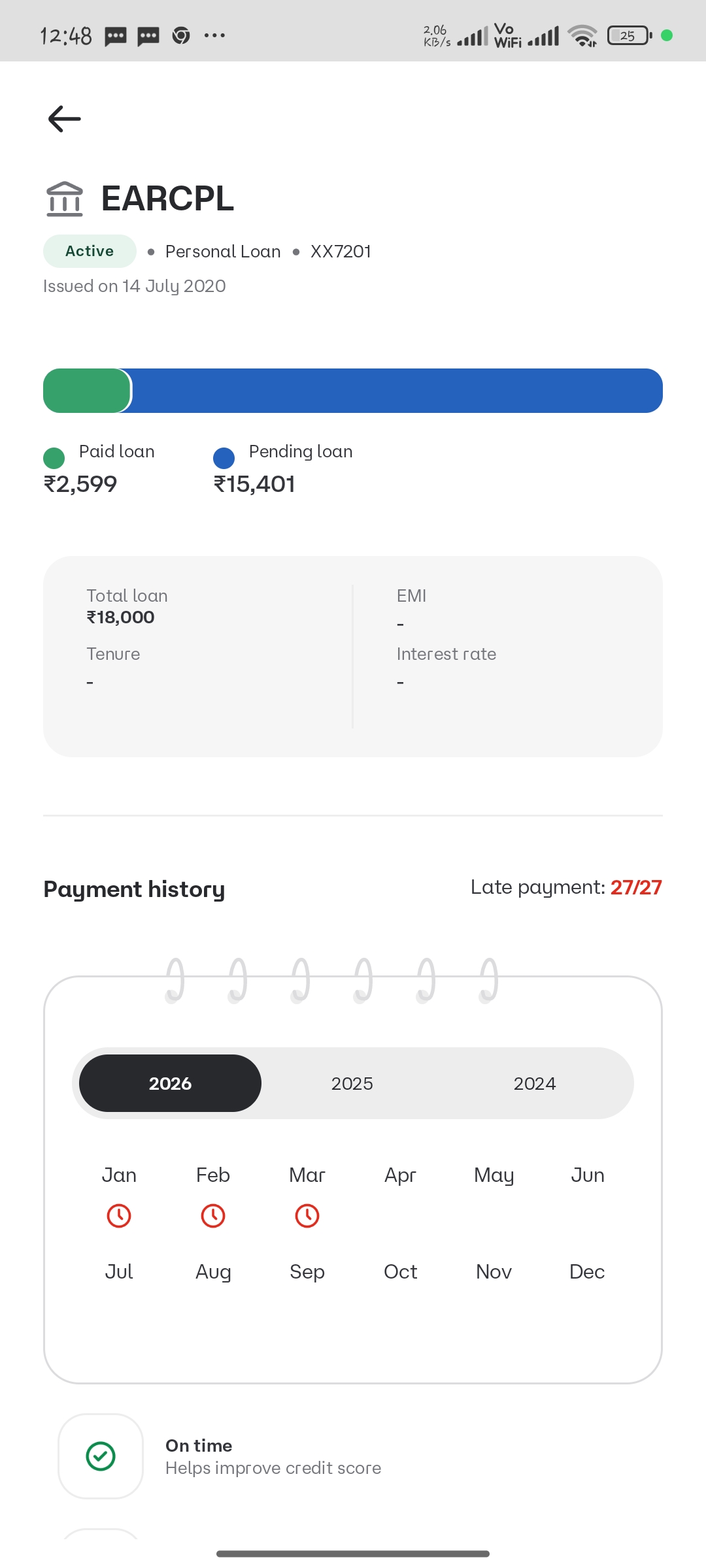
Task: Tap the Active status badge
Action: [x=90, y=251]
